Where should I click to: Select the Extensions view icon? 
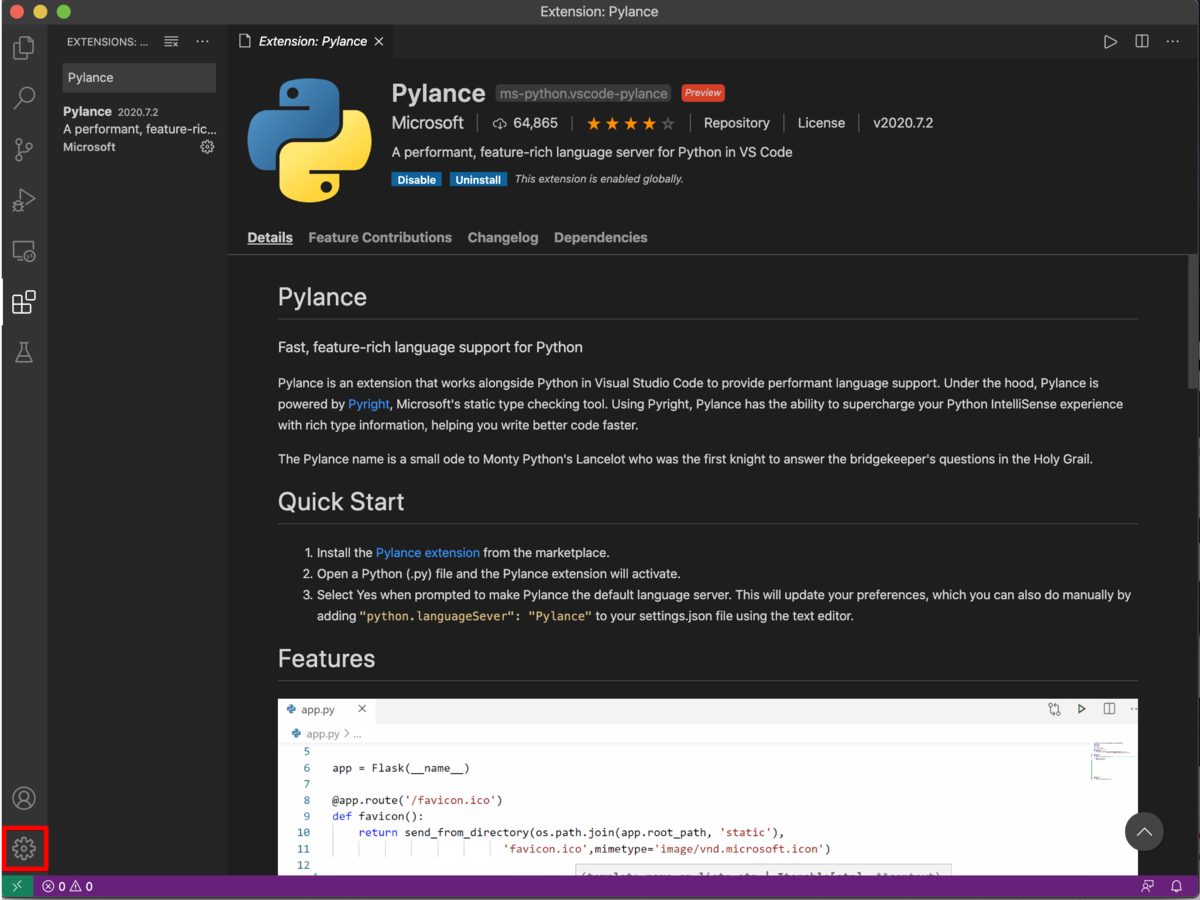pyautogui.click(x=24, y=302)
